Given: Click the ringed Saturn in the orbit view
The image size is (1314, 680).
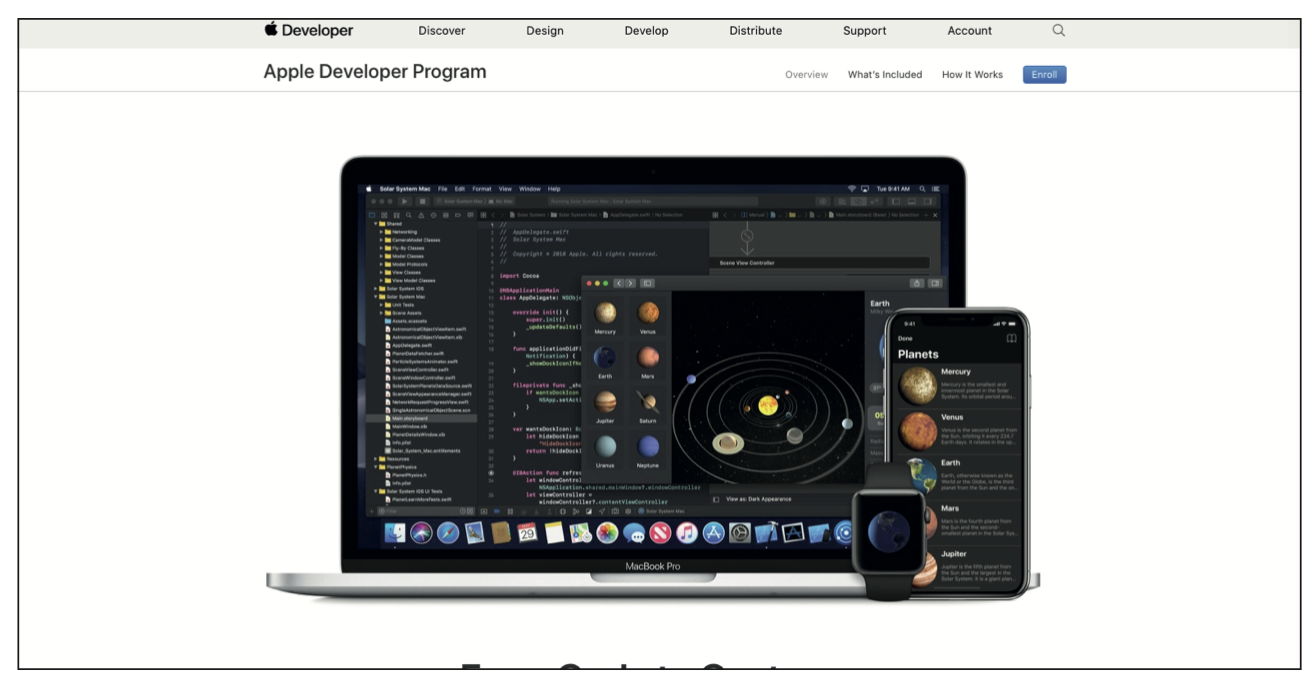Looking at the screenshot, I should (728, 441).
